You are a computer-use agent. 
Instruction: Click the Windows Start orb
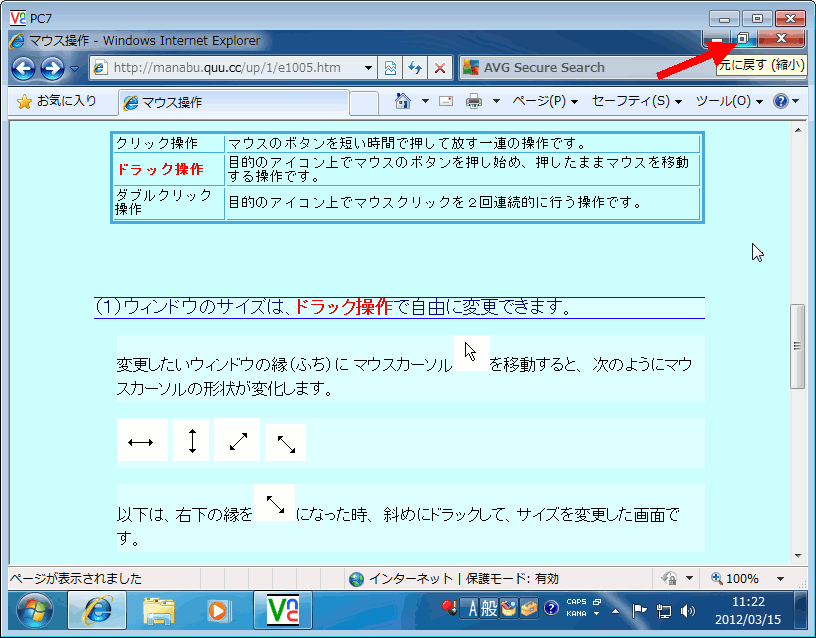tap(33, 609)
